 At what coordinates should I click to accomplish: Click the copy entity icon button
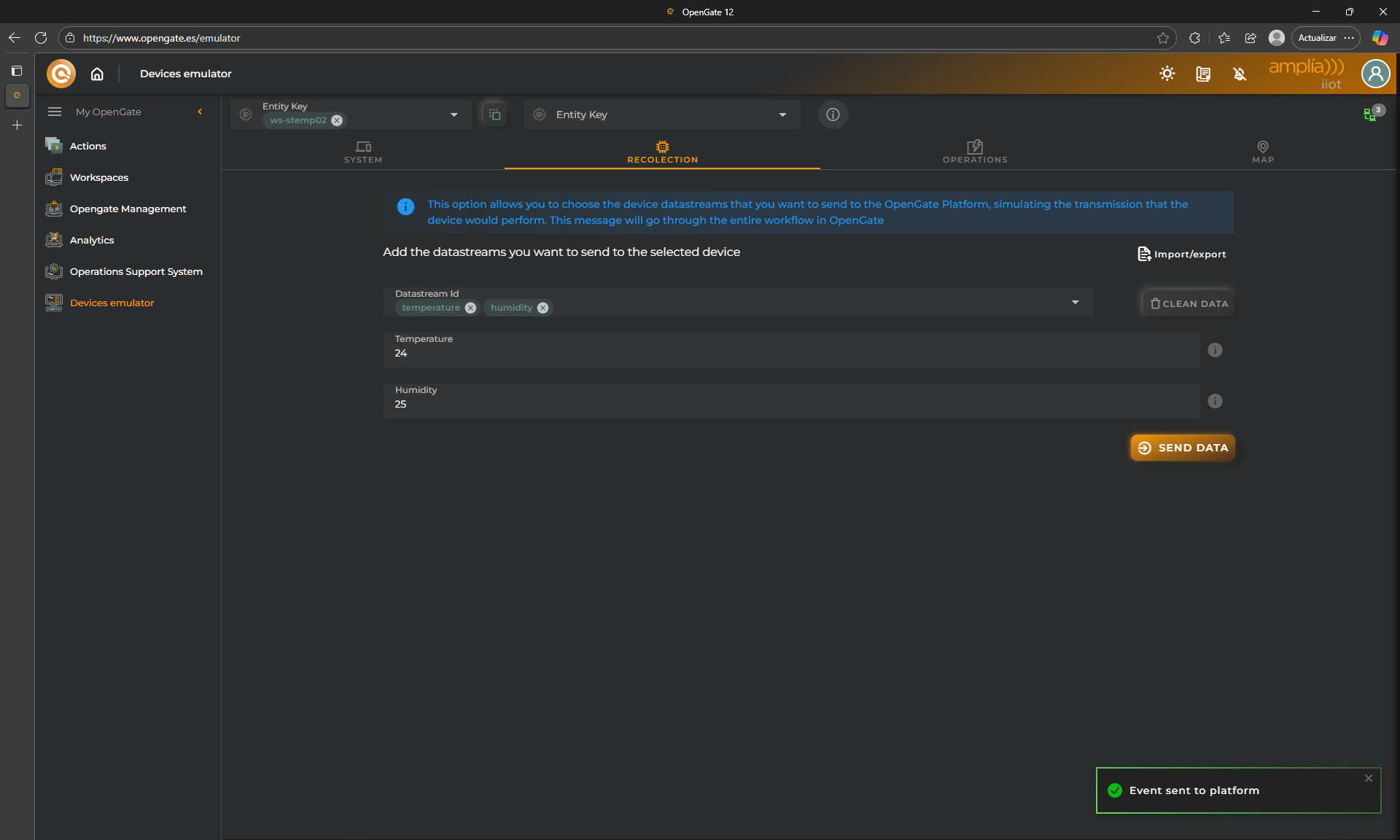click(x=494, y=114)
